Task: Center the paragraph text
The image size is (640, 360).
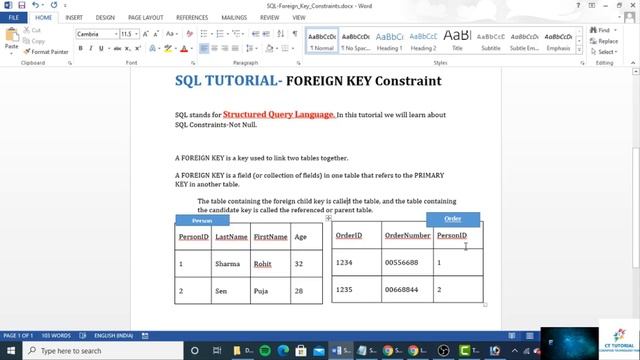Action: pos(214,49)
